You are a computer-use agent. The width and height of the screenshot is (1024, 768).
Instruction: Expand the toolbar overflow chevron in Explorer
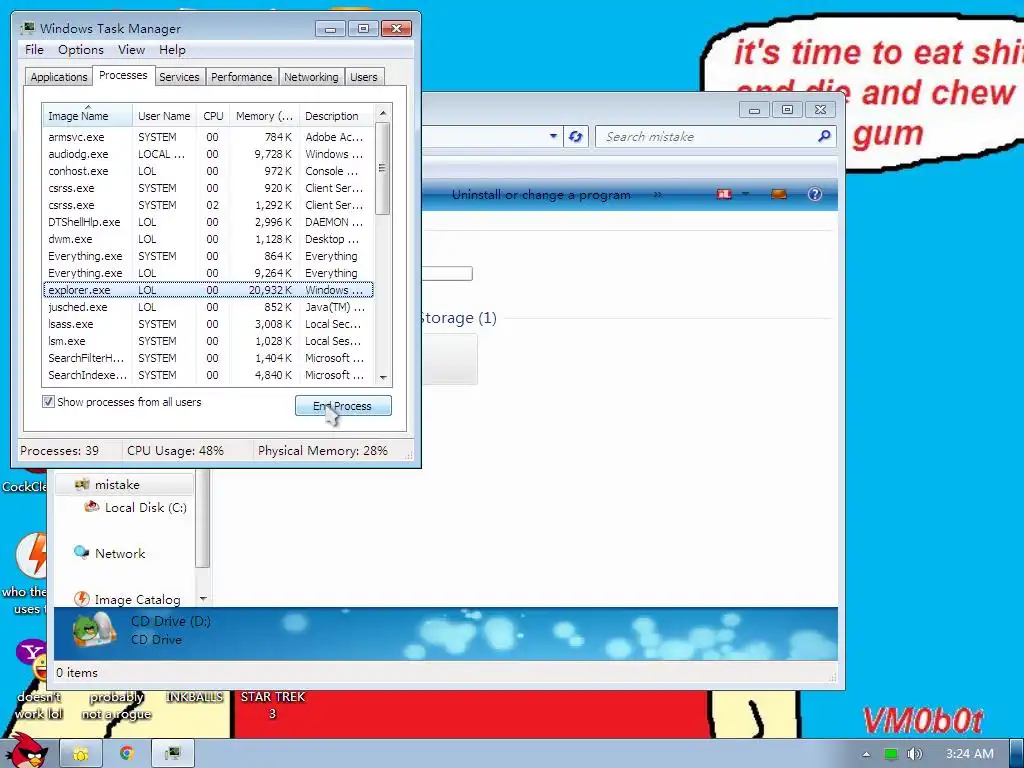click(658, 195)
